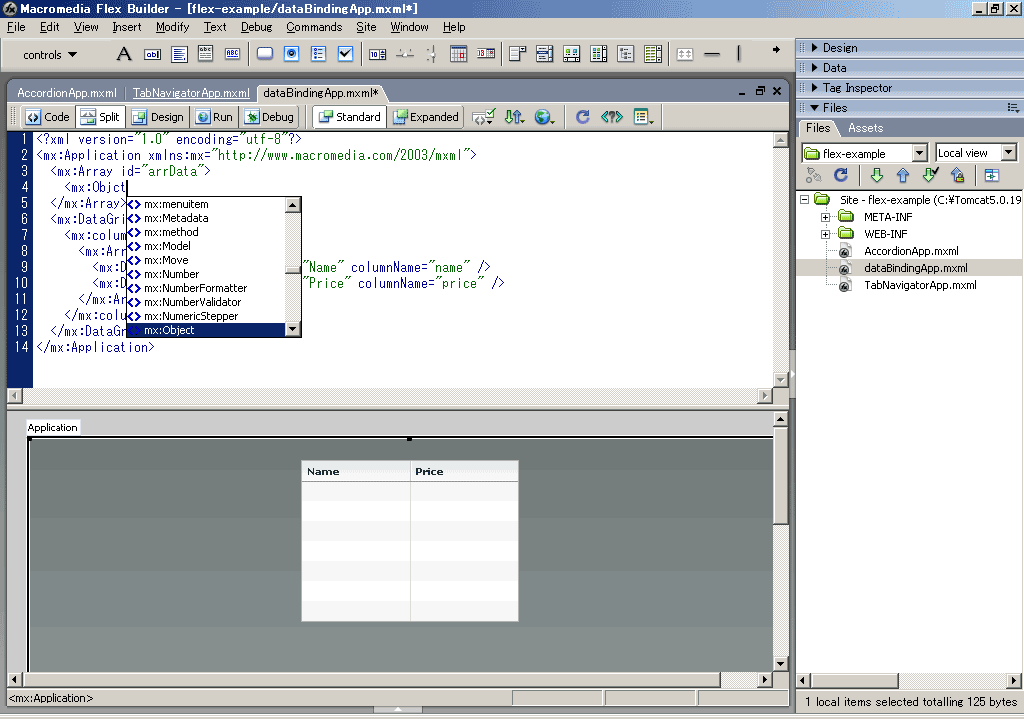Viewport: 1024px width, 719px height.
Task: Insert a vertical slider control
Action: [x=431, y=54]
